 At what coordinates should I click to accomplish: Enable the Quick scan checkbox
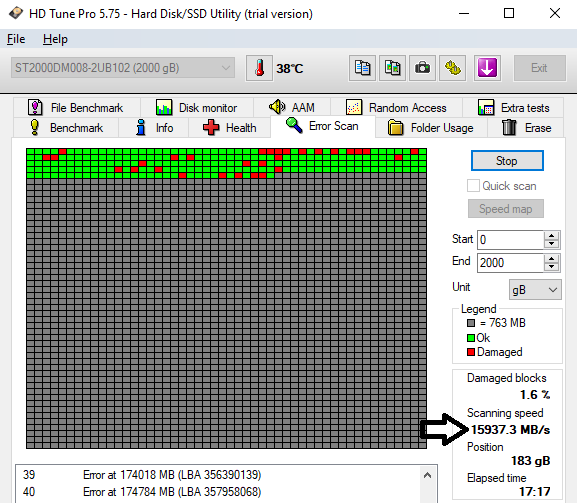(473, 186)
